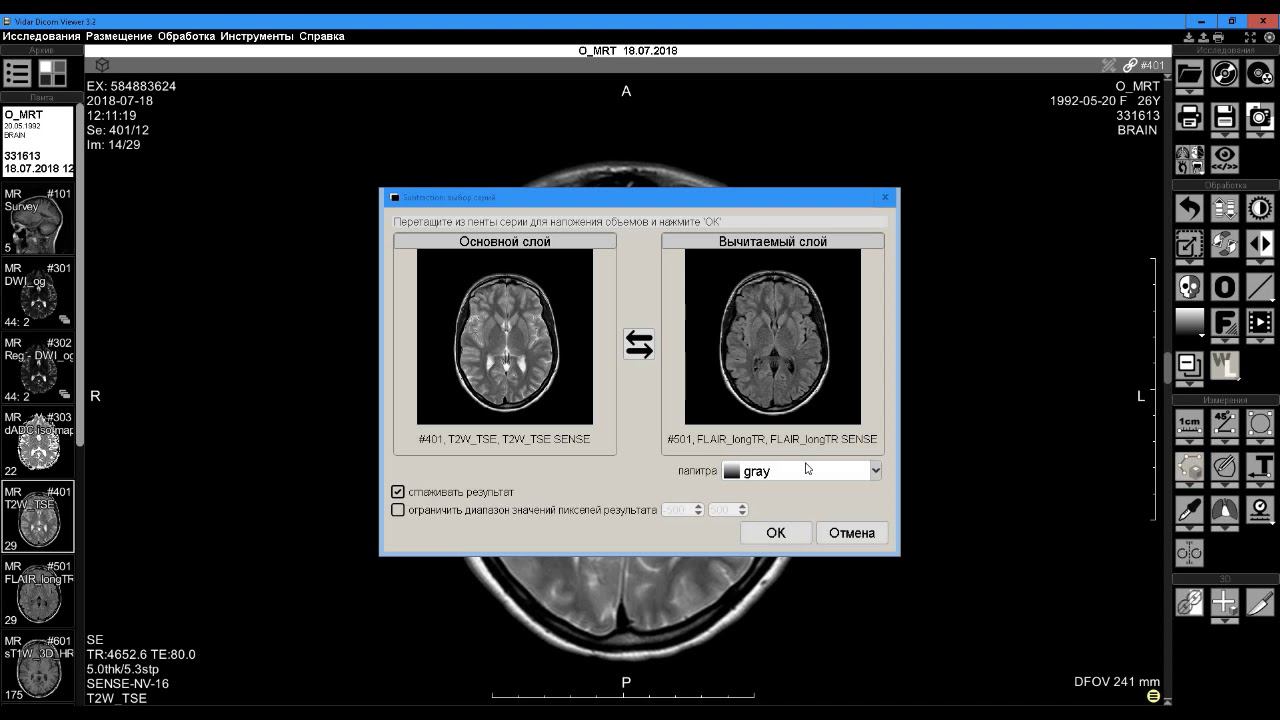The height and width of the screenshot is (720, 1280).
Task: Select the text annotation T tool
Action: coord(1259,466)
